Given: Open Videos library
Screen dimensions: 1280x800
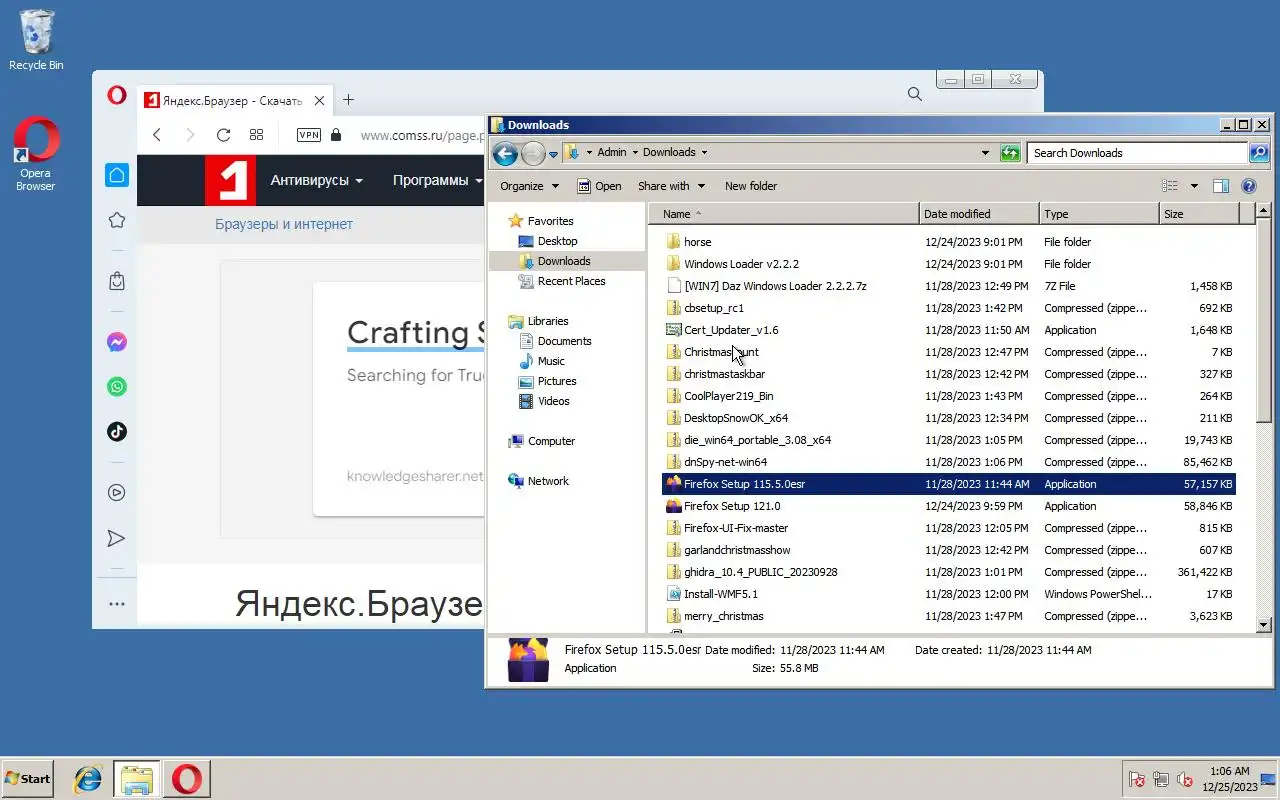Looking at the screenshot, I should (x=553, y=401).
